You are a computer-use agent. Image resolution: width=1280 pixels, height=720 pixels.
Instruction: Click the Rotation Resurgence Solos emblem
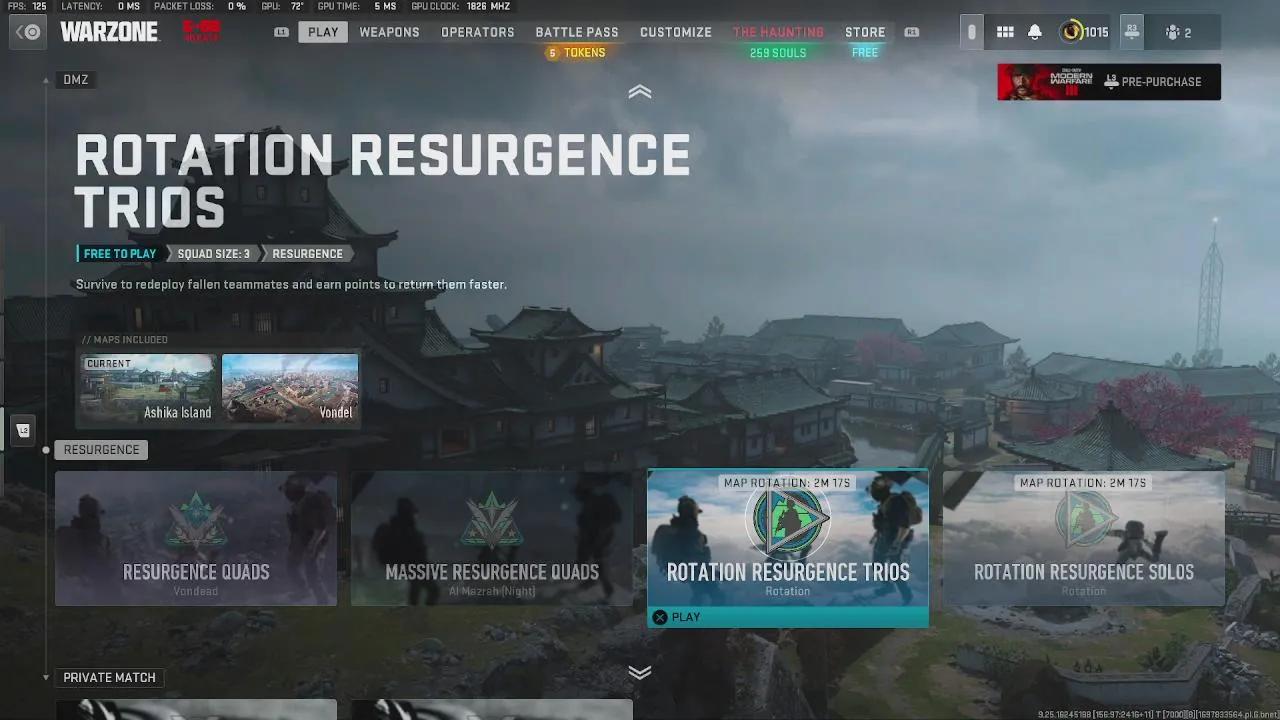1084,519
